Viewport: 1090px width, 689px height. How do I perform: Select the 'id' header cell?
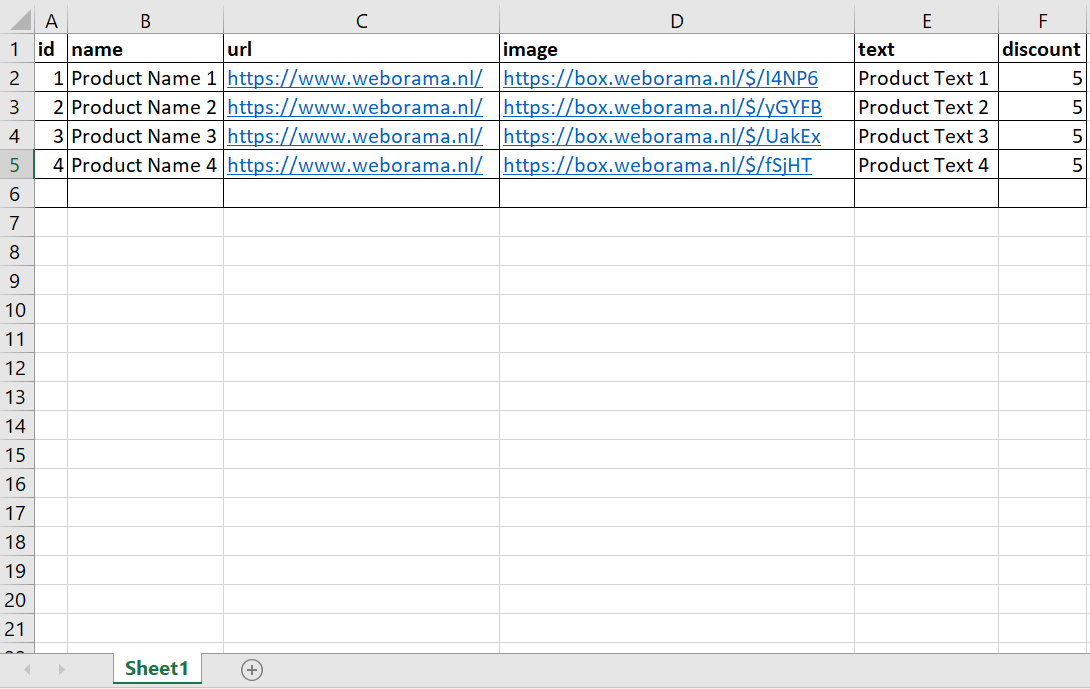click(x=51, y=49)
